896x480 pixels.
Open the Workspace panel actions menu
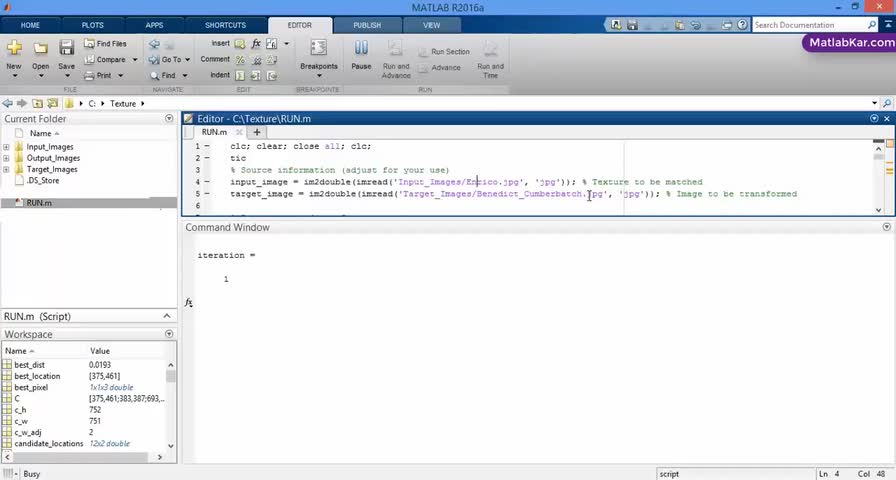tap(169, 334)
